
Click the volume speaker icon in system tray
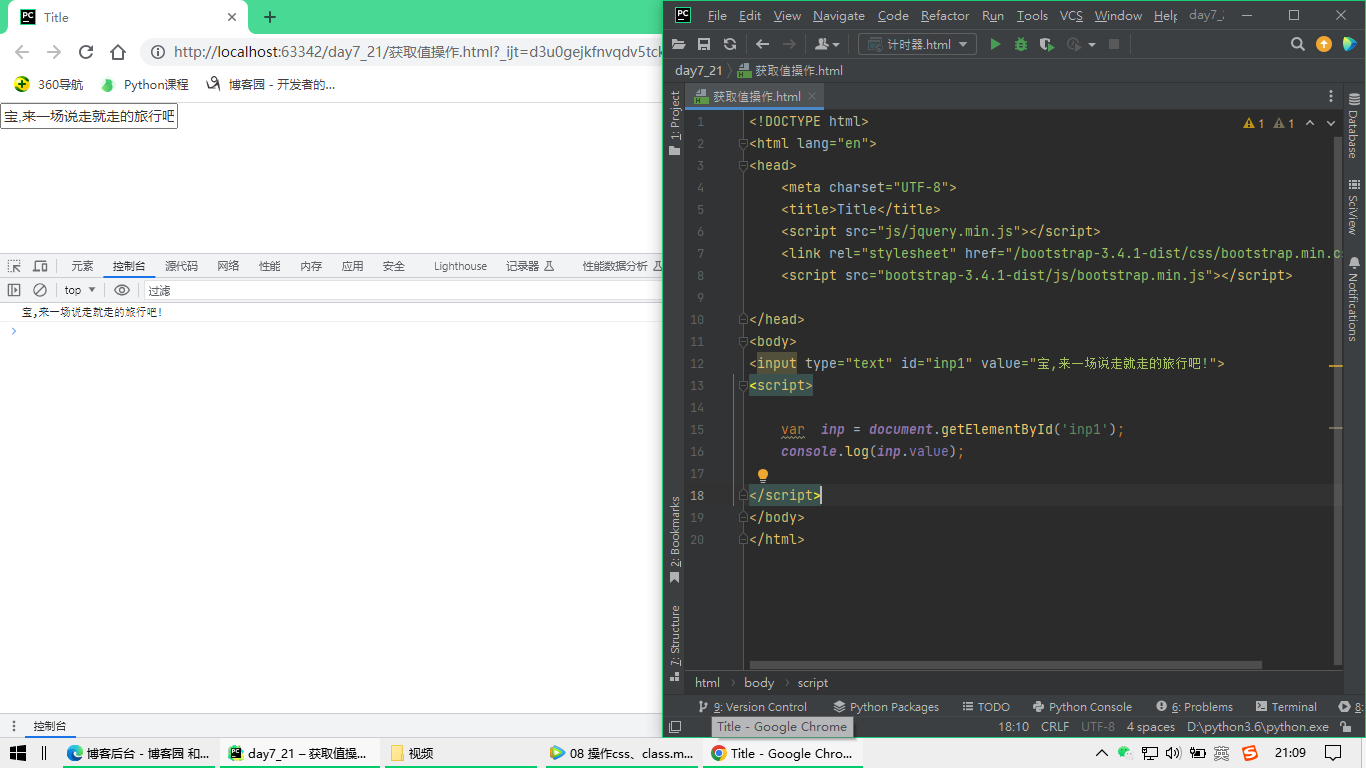coord(1173,753)
